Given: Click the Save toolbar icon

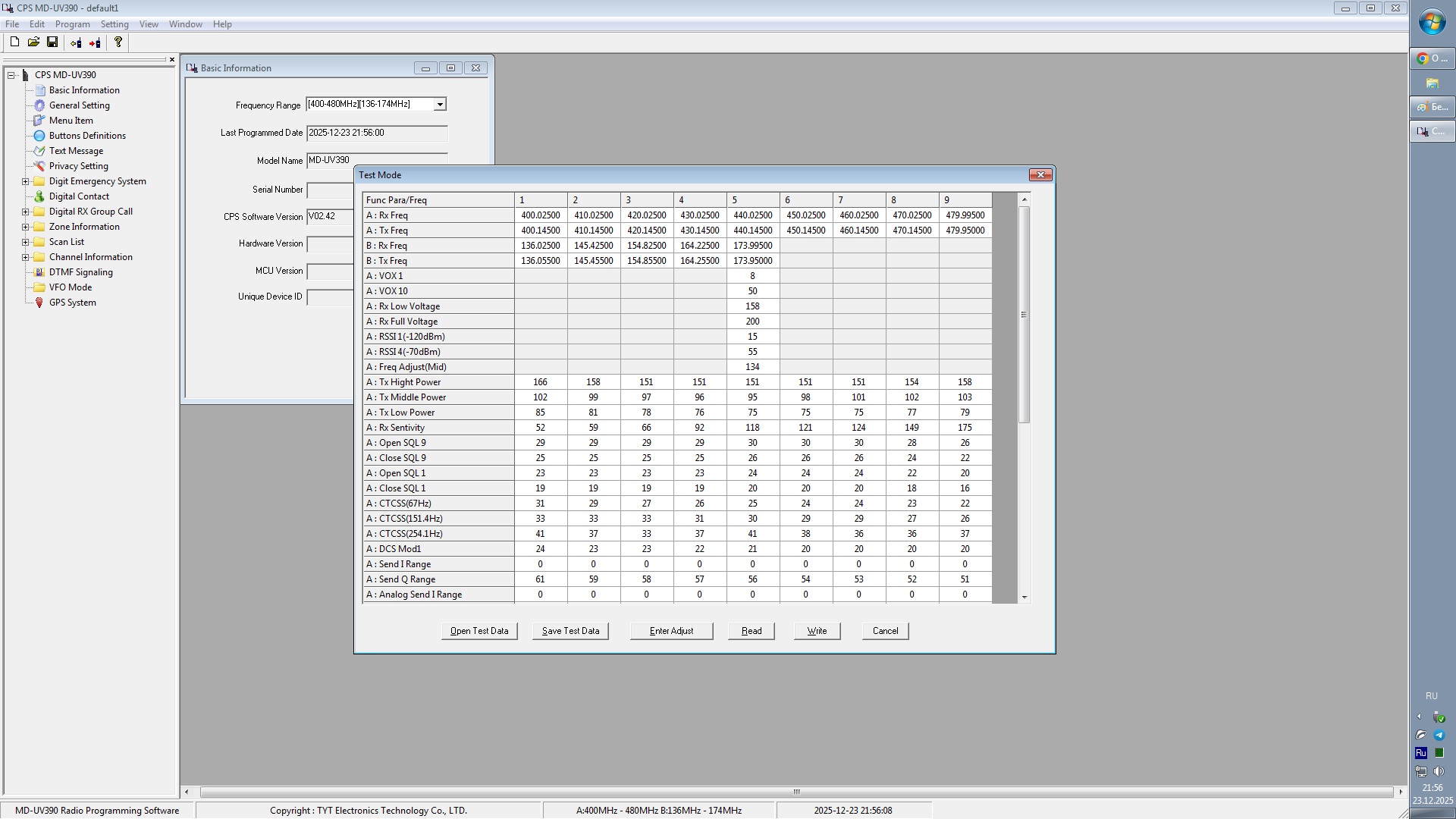Looking at the screenshot, I should (52, 42).
